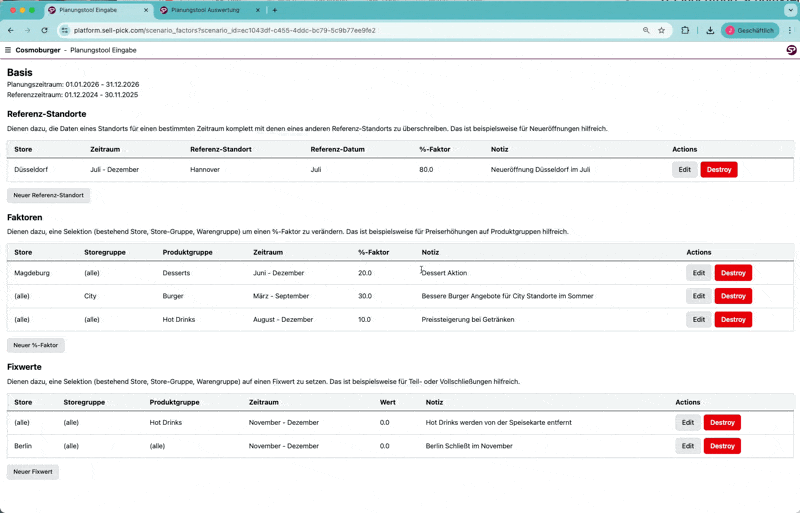
Task: Bookmark this page with the star icon
Action: [661, 31]
